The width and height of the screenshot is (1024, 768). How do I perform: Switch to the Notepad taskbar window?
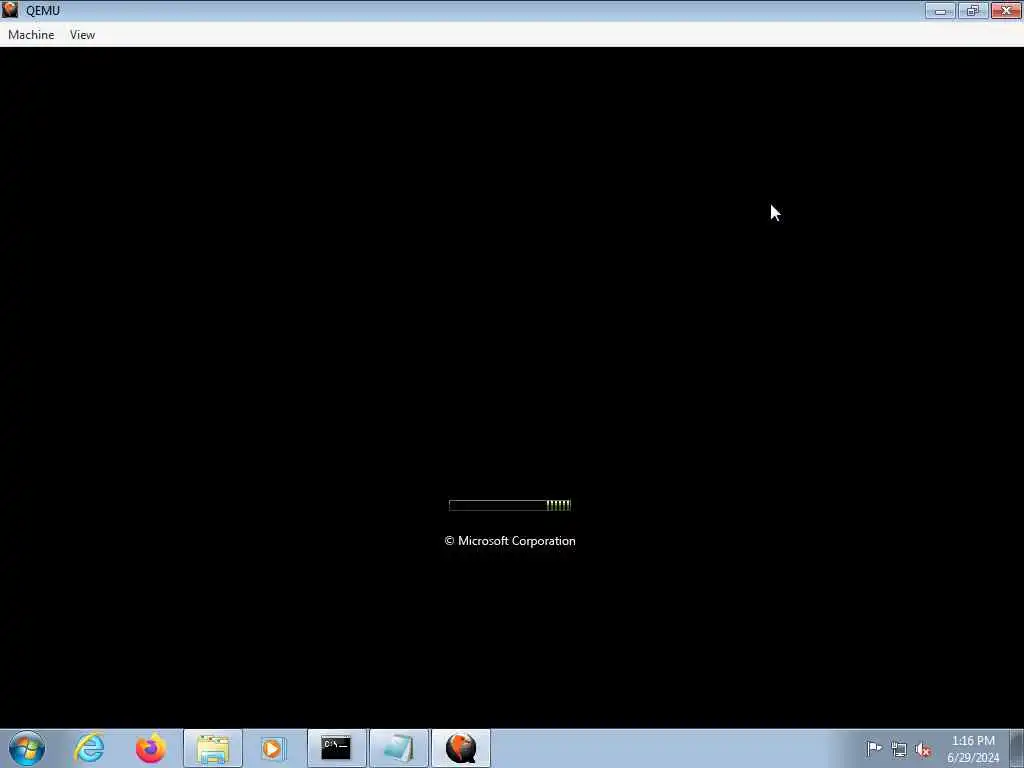398,748
